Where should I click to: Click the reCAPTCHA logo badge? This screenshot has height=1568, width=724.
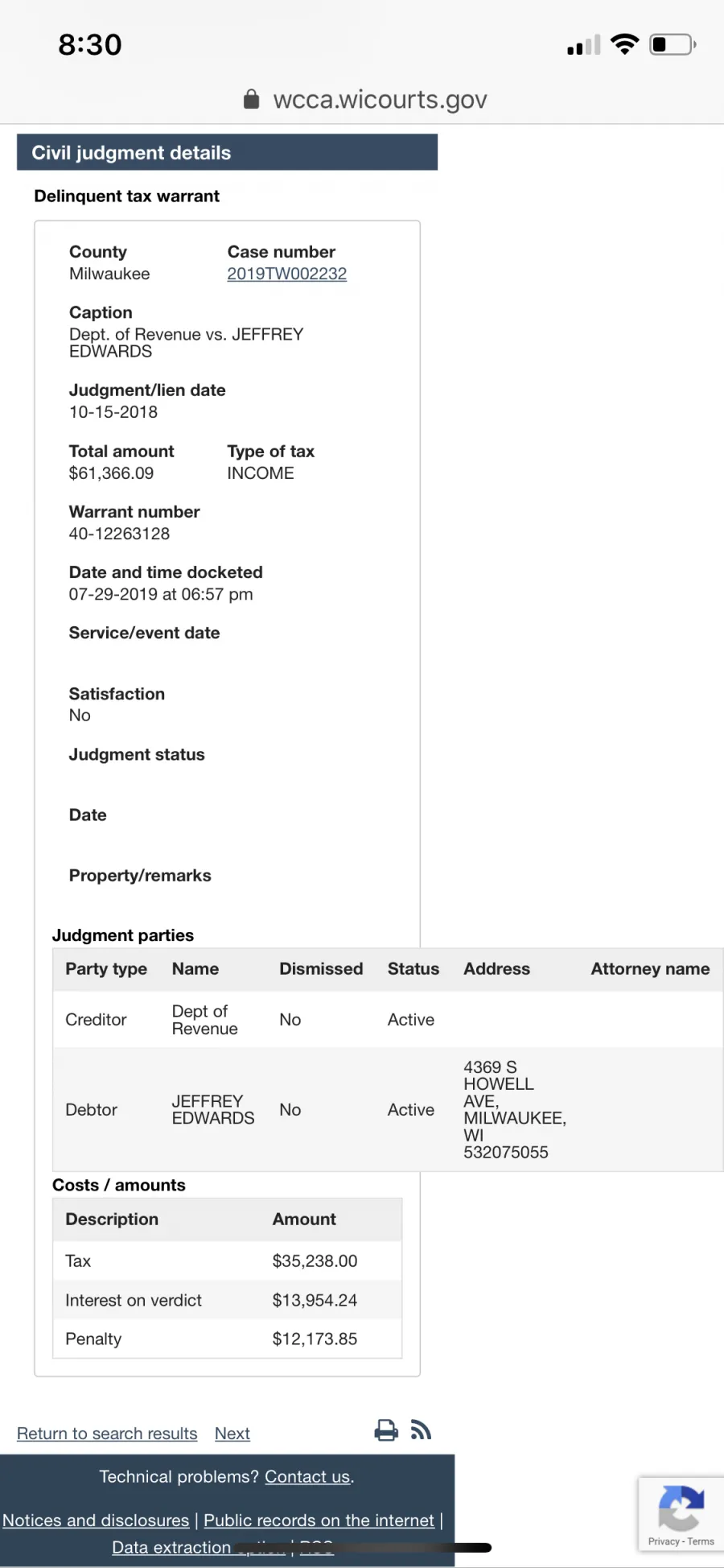tap(681, 1507)
